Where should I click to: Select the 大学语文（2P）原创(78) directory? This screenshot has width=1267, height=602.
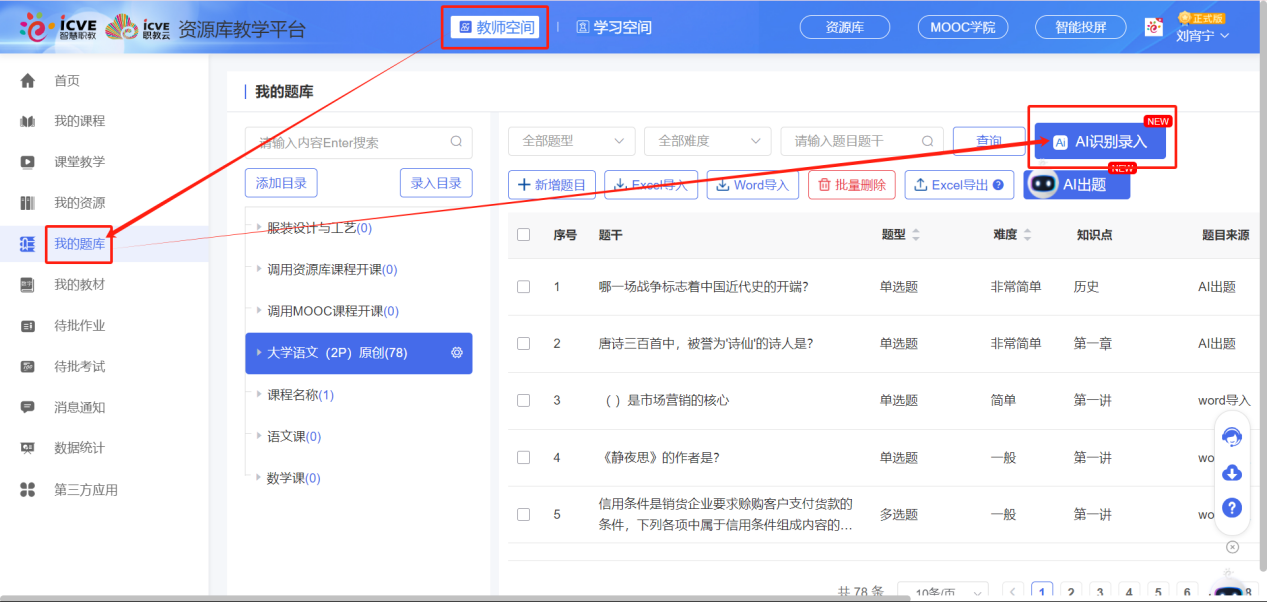(x=359, y=353)
